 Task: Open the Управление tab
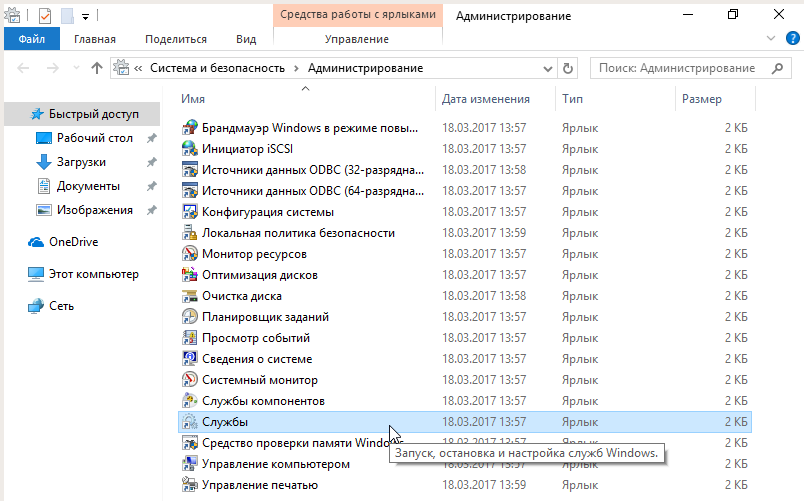[x=357, y=39]
